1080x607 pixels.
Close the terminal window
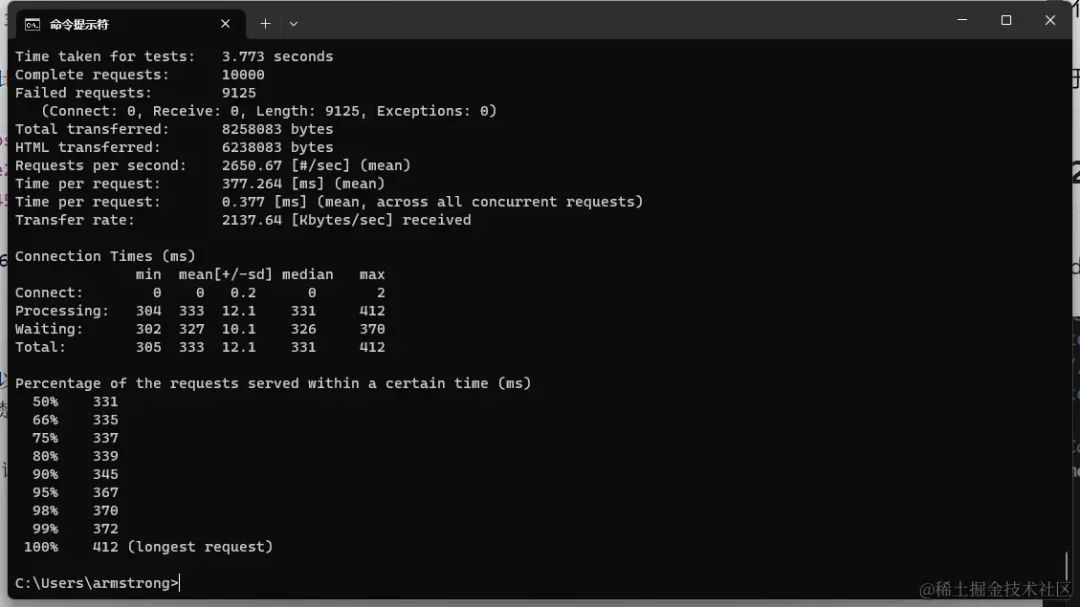pyautogui.click(x=1050, y=20)
